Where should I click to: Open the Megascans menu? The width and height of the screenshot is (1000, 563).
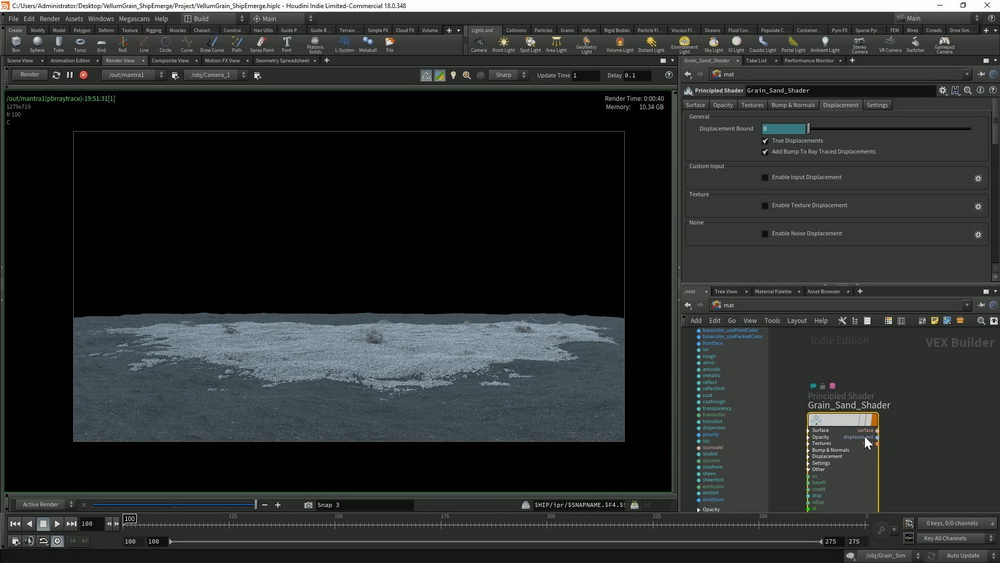point(134,18)
